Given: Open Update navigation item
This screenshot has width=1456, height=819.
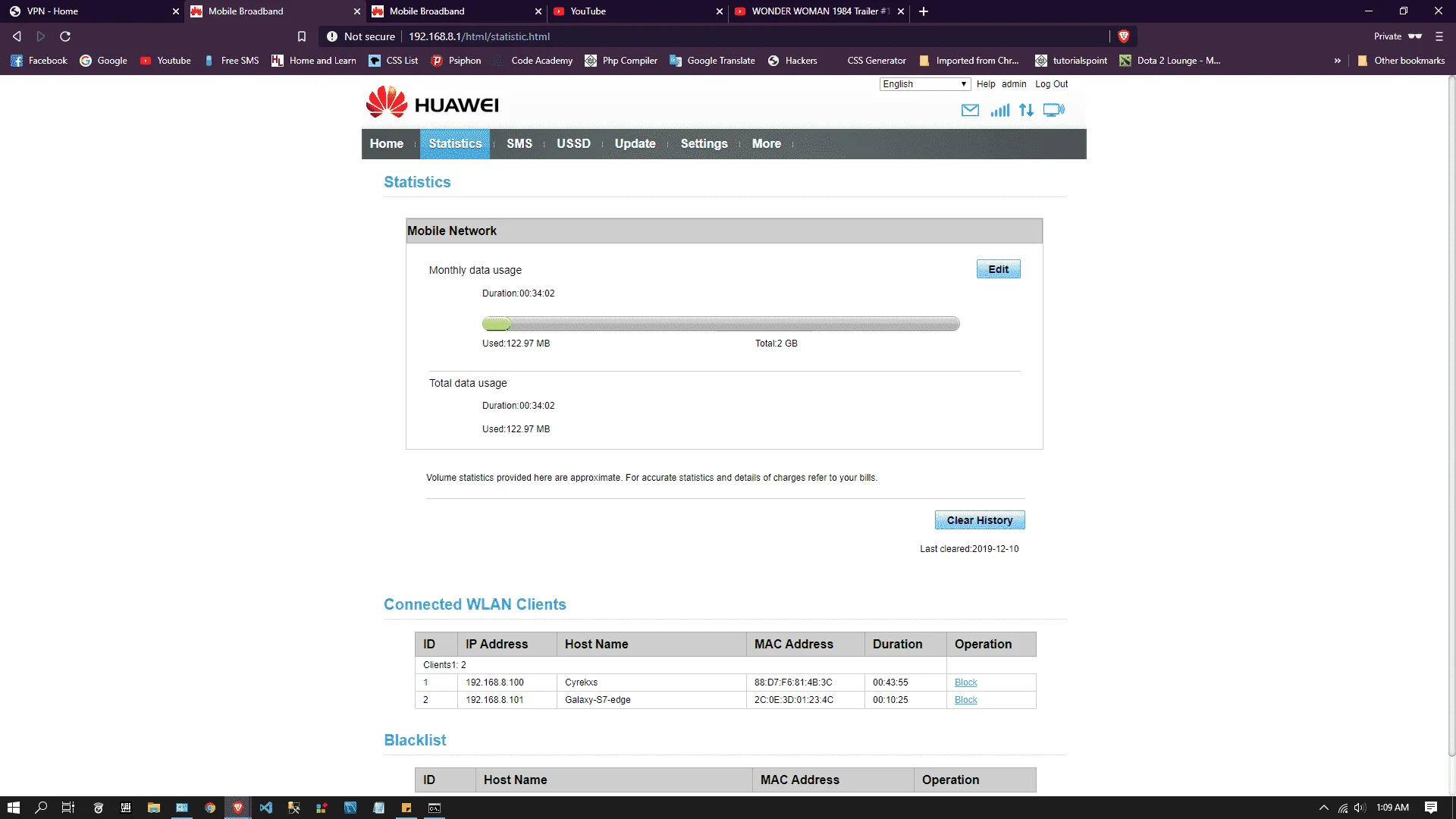Looking at the screenshot, I should coord(635,144).
